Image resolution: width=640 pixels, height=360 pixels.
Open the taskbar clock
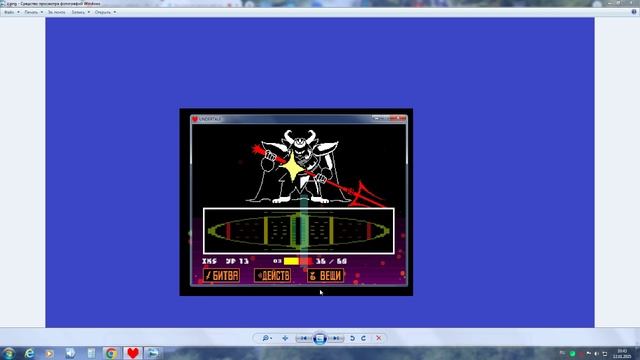[x=622, y=353]
